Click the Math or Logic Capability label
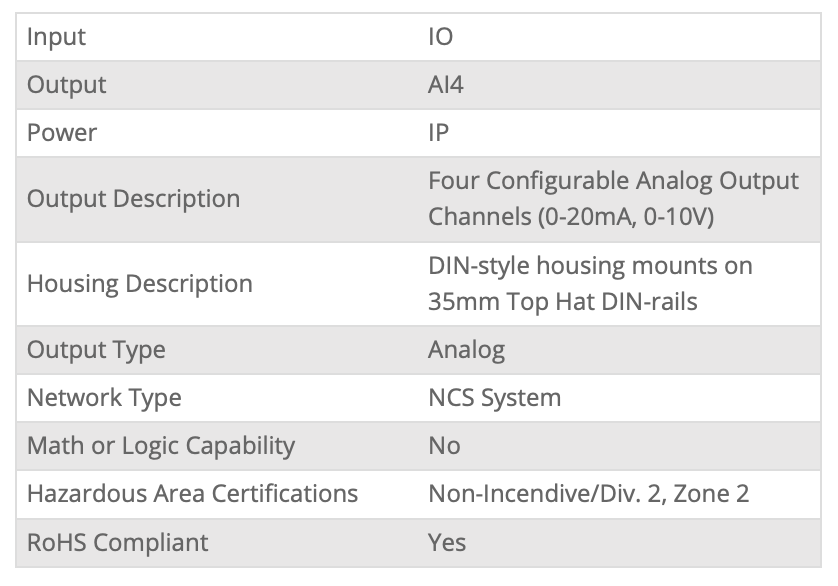This screenshot has height=586, width=838. pos(160,446)
